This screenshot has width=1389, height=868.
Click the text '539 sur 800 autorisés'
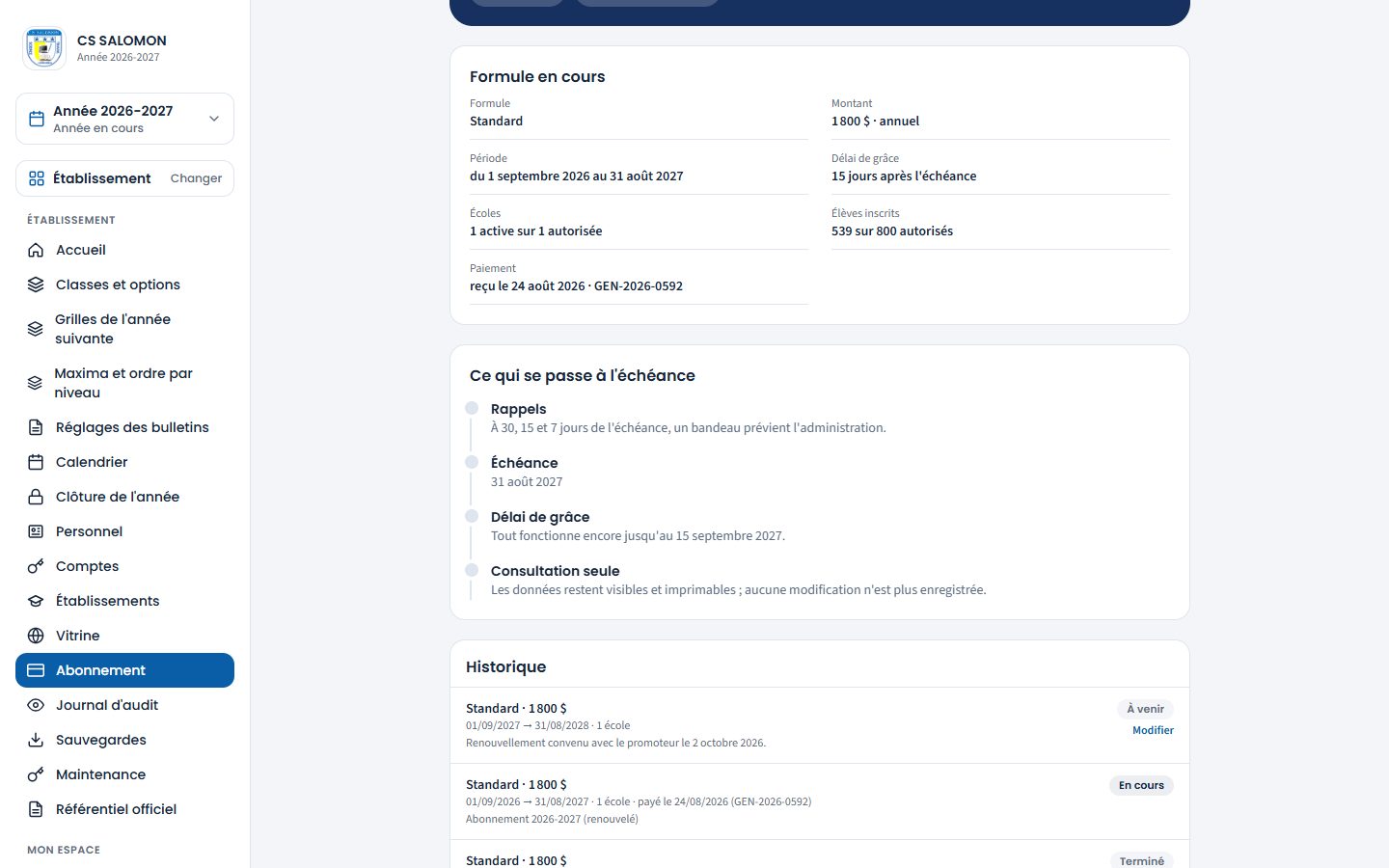[x=892, y=231]
